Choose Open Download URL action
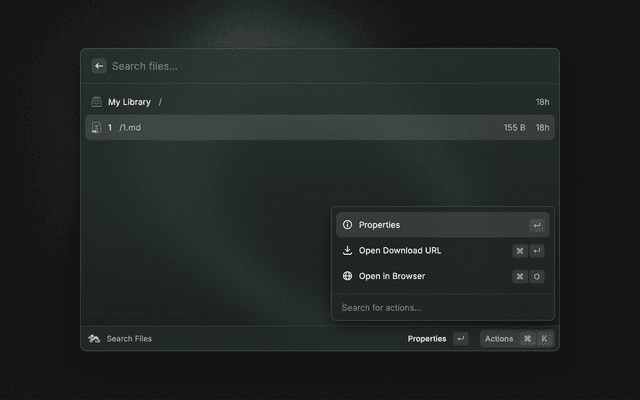Viewport: 640px width, 400px height. [x=400, y=251]
